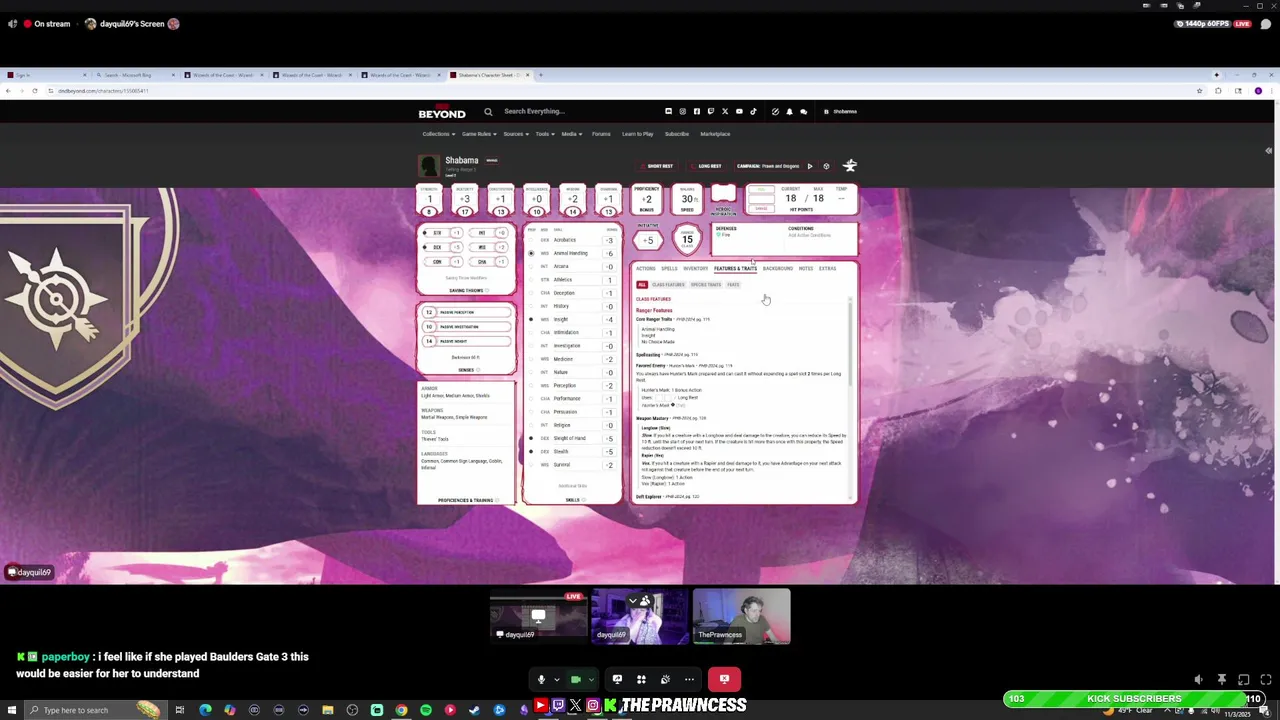This screenshot has height=720, width=1280.
Task: Switch to the Inventory tab
Action: (x=696, y=269)
